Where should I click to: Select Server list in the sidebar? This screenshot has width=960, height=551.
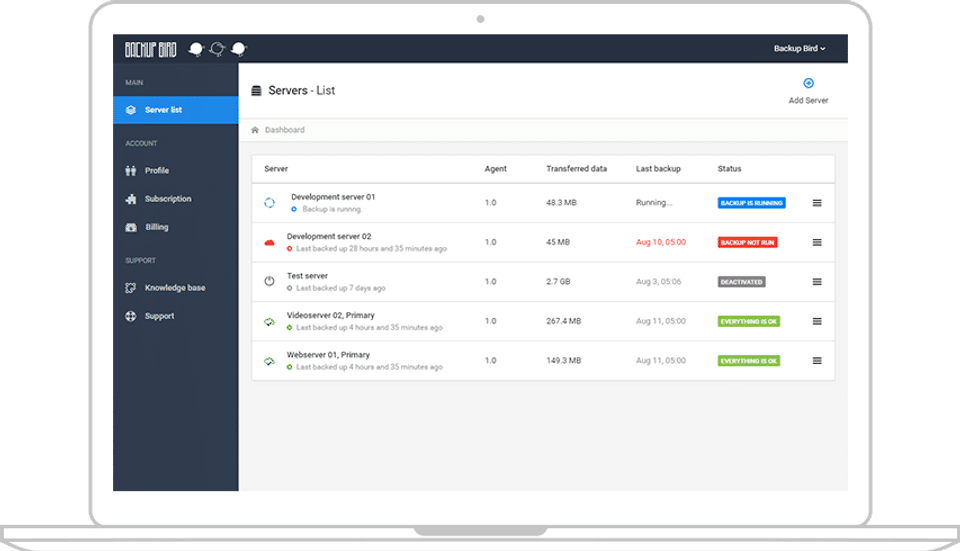tap(176, 110)
